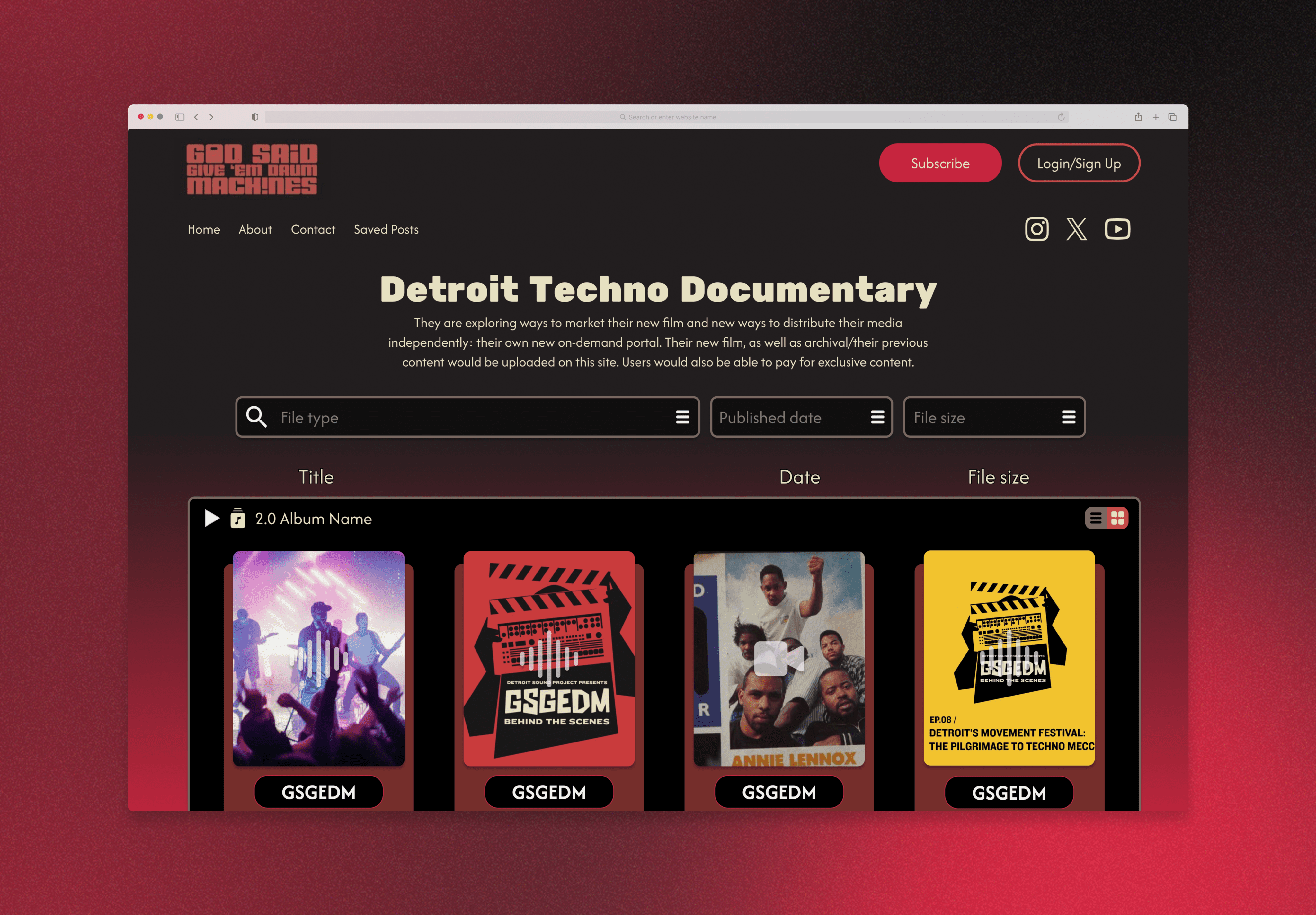Screen dimensions: 1316x915
Task: Click the File type search field
Action: (467, 417)
